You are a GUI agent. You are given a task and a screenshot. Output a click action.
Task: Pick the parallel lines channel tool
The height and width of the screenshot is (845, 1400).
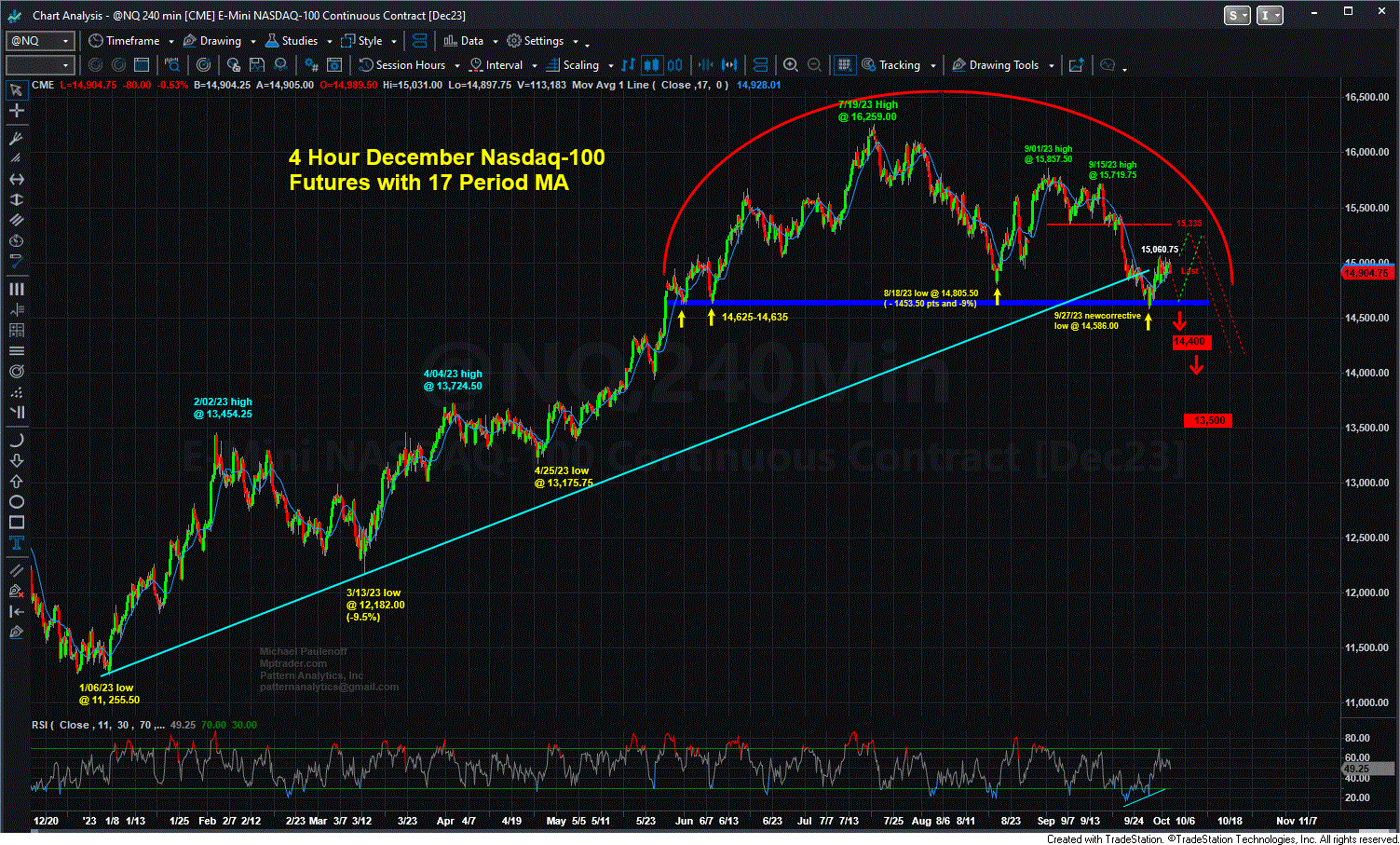pyautogui.click(x=15, y=220)
